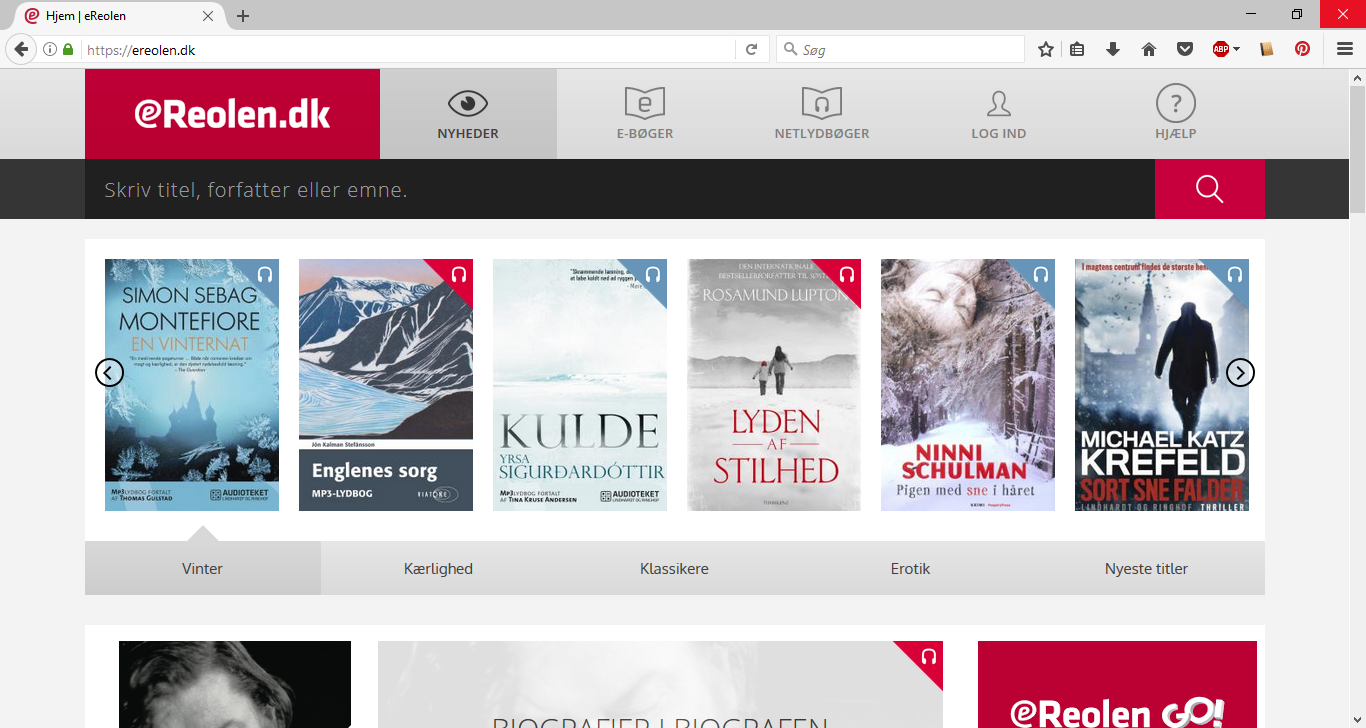Save page to Pocket
This screenshot has height=728, width=1366.
click(1185, 49)
